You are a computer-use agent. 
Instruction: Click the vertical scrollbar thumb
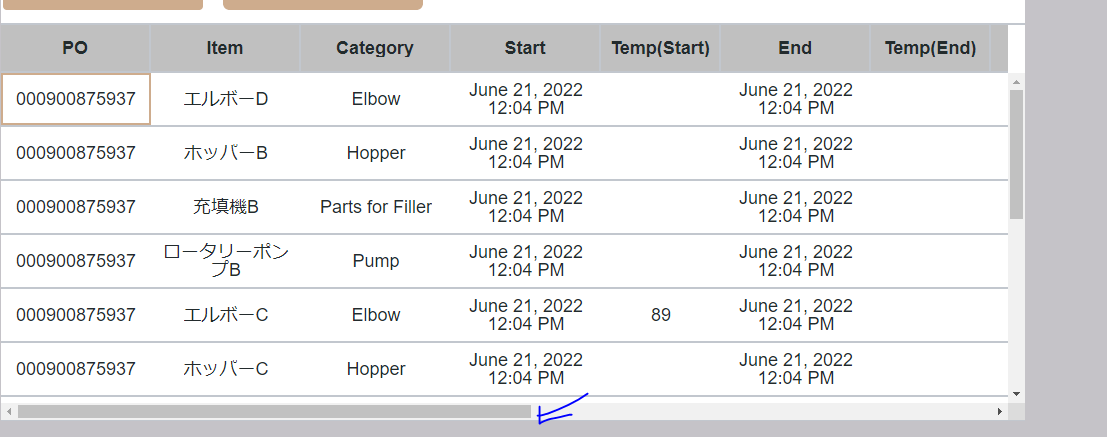[1016, 154]
